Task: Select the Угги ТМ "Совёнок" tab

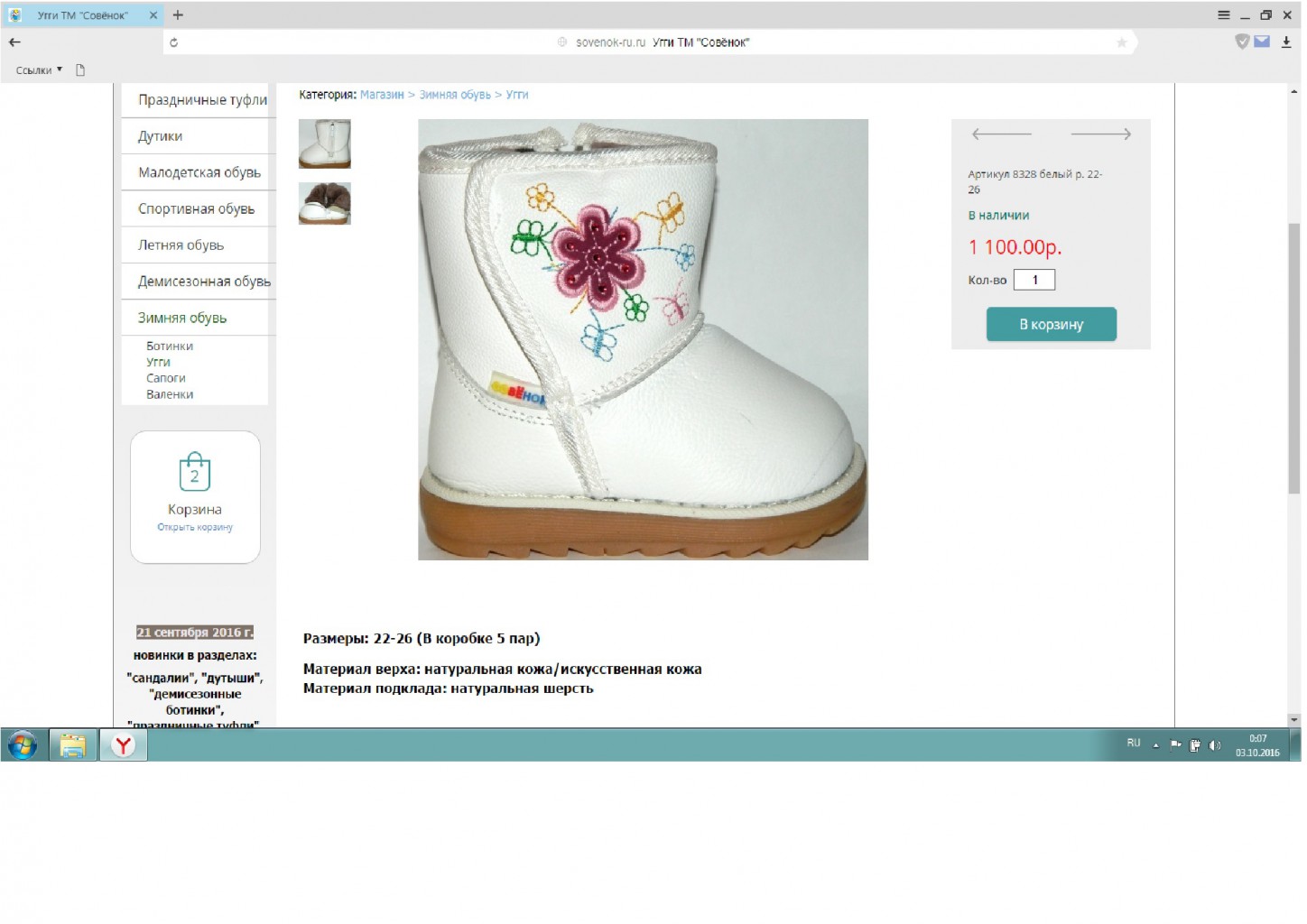Action: pos(82,15)
